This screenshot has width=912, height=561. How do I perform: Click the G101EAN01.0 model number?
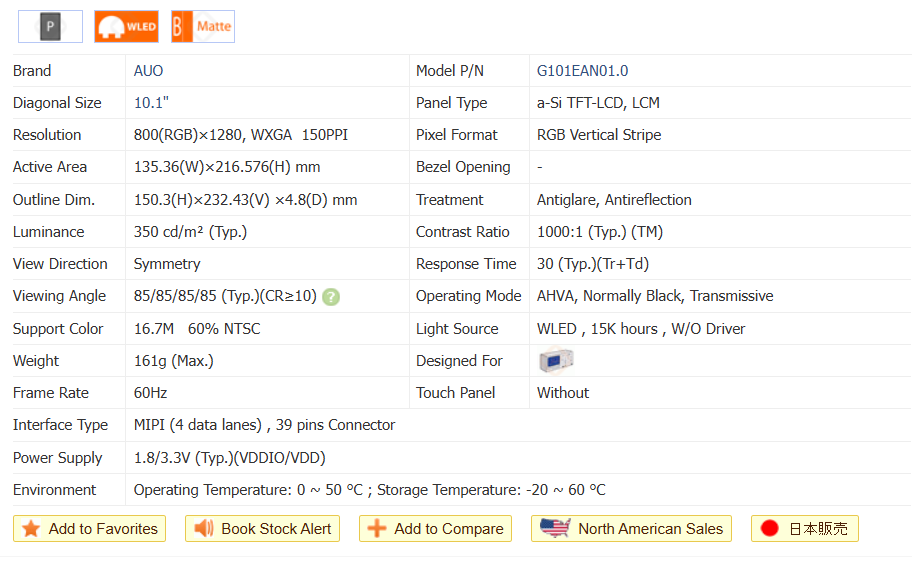pyautogui.click(x=582, y=71)
